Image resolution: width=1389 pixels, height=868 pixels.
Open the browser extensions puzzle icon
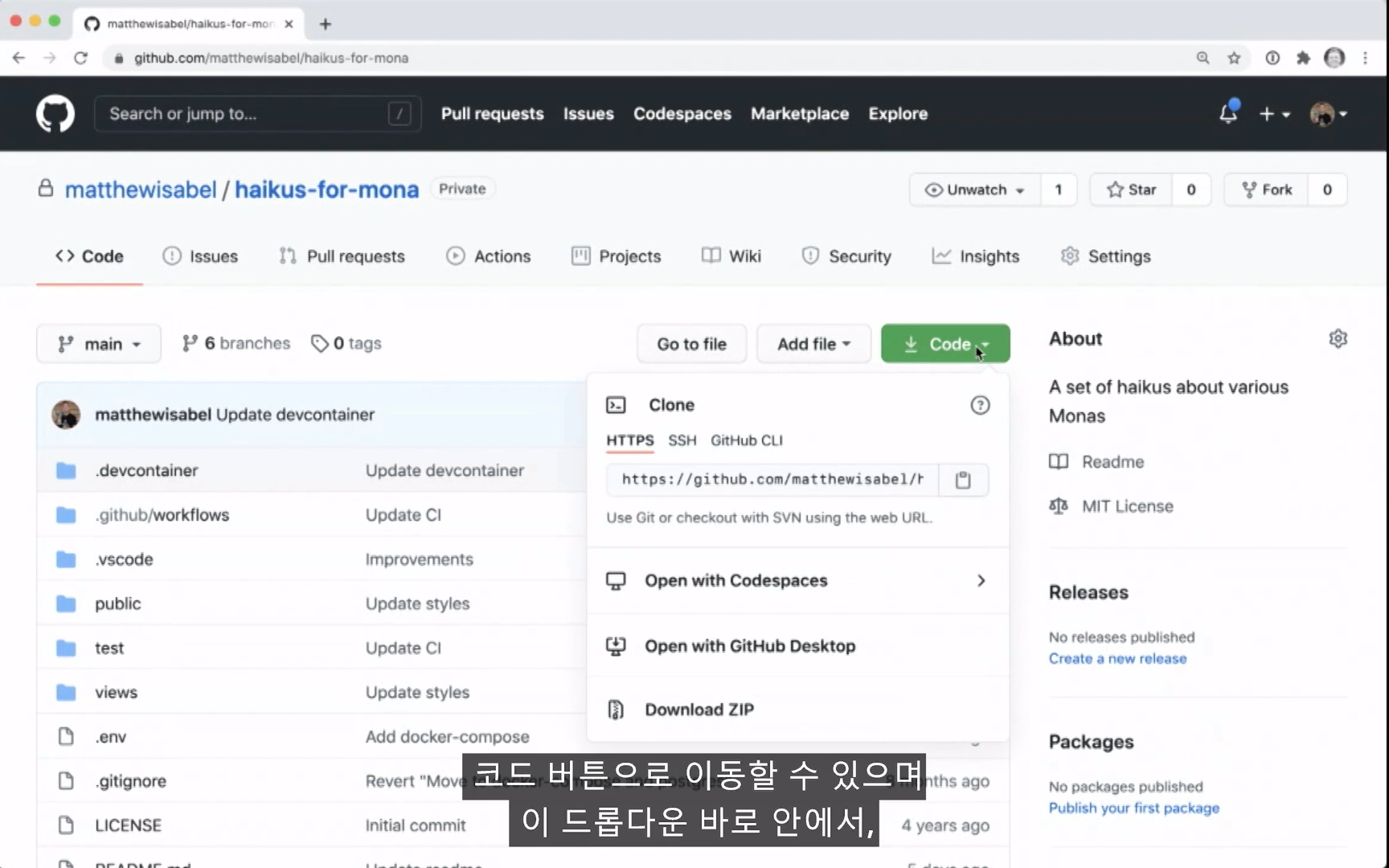(x=1303, y=58)
